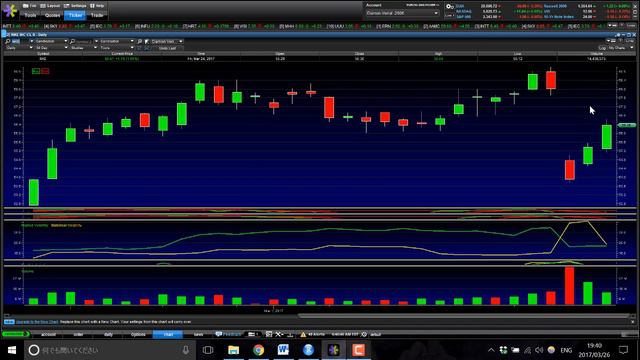Click the chart symbol input field
Image resolution: width=640 pixels, height=360 pixels.
[x=20, y=41]
